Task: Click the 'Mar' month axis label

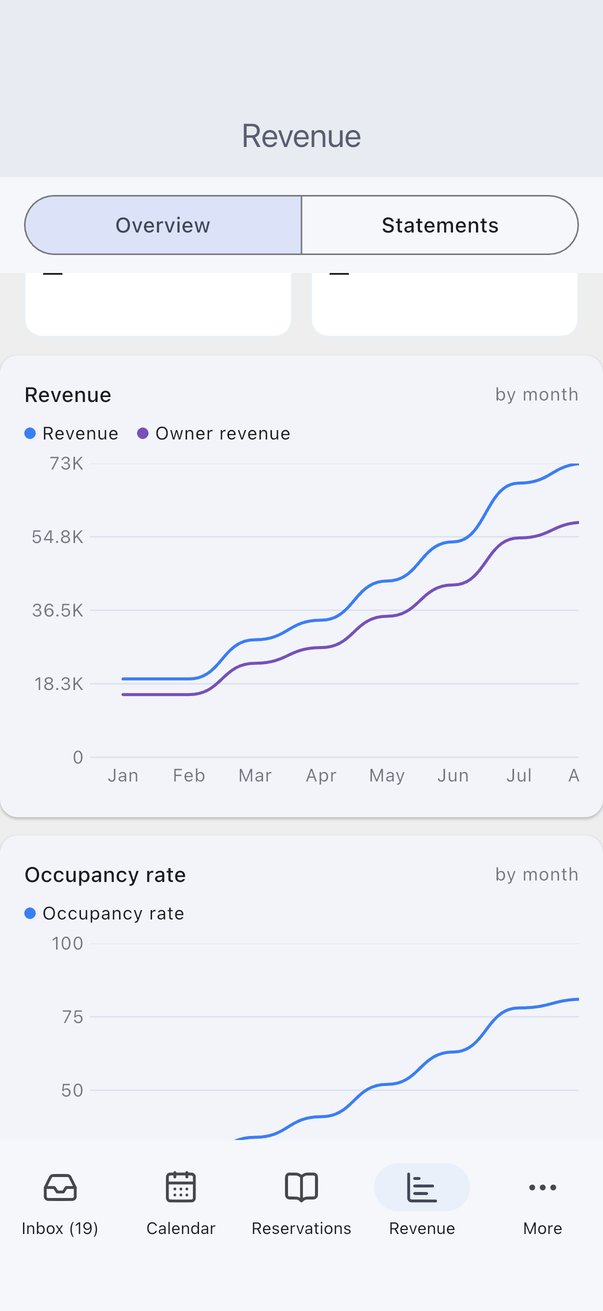Action: (x=255, y=775)
